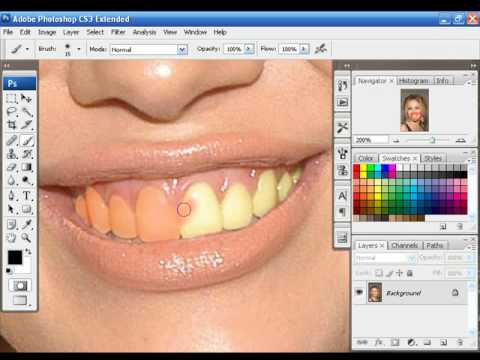
Task: Select the Move tool
Action: (26, 98)
